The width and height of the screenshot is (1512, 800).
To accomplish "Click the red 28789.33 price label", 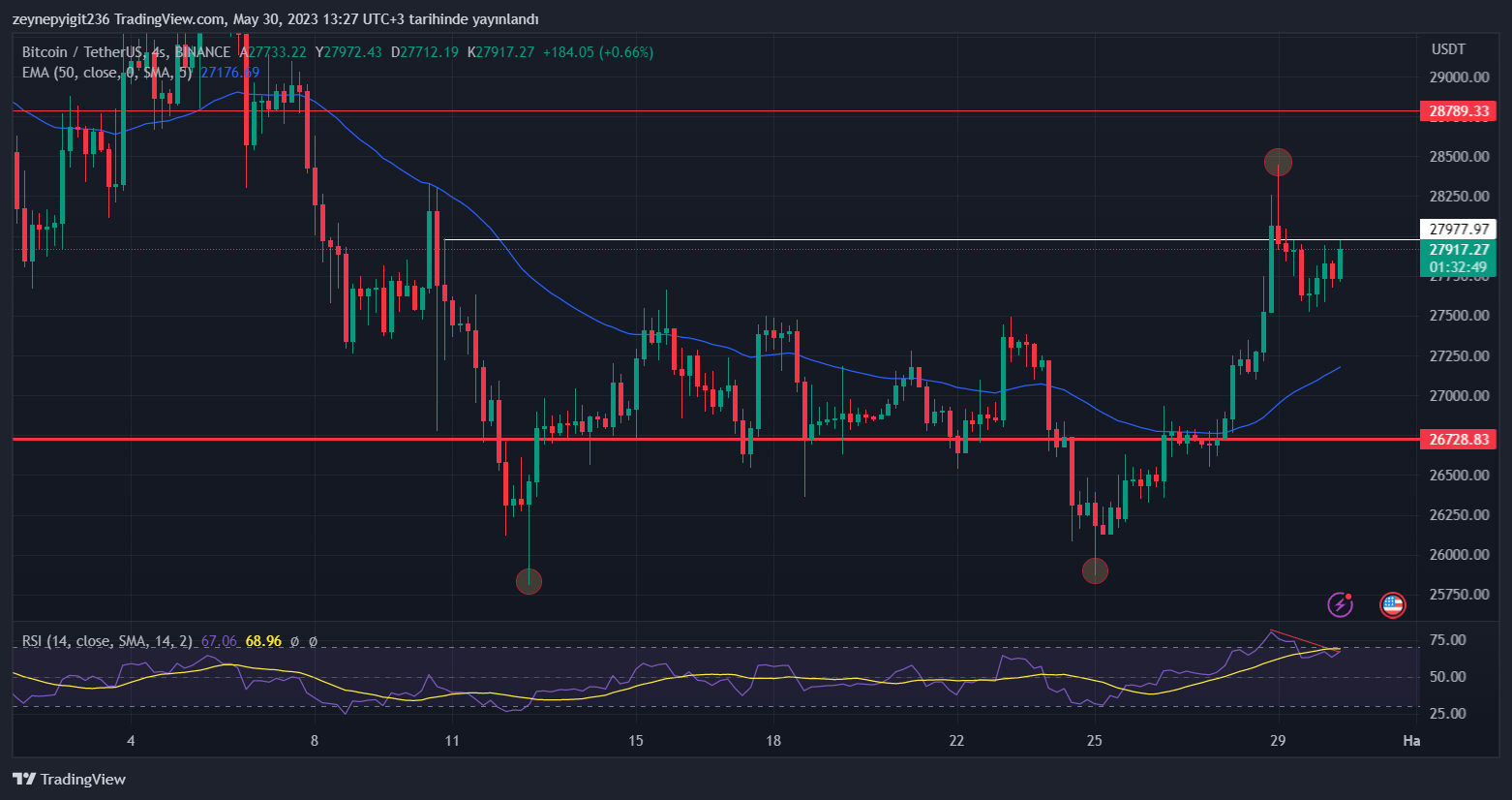I will (x=1459, y=111).
